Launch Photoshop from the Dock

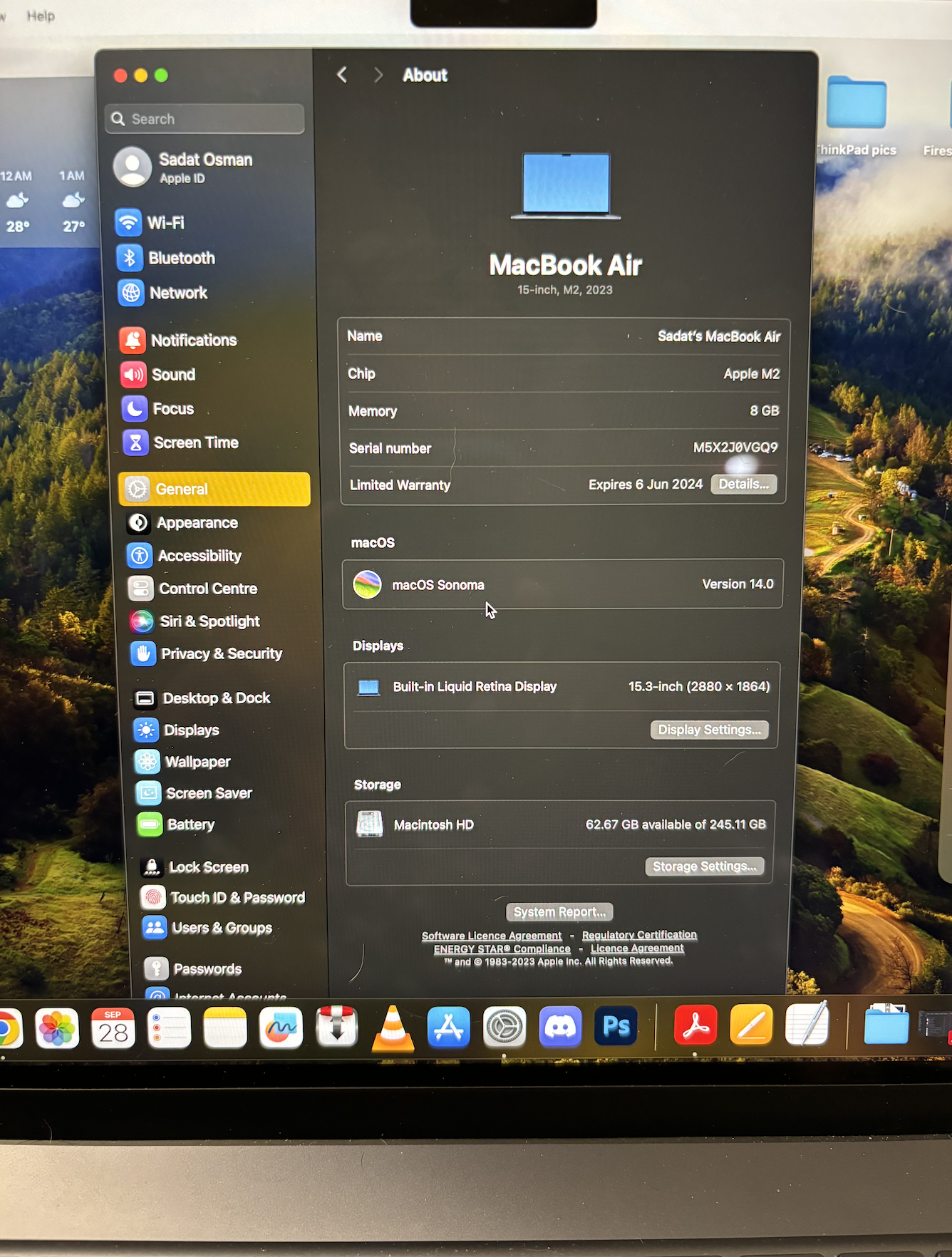pos(616,1027)
